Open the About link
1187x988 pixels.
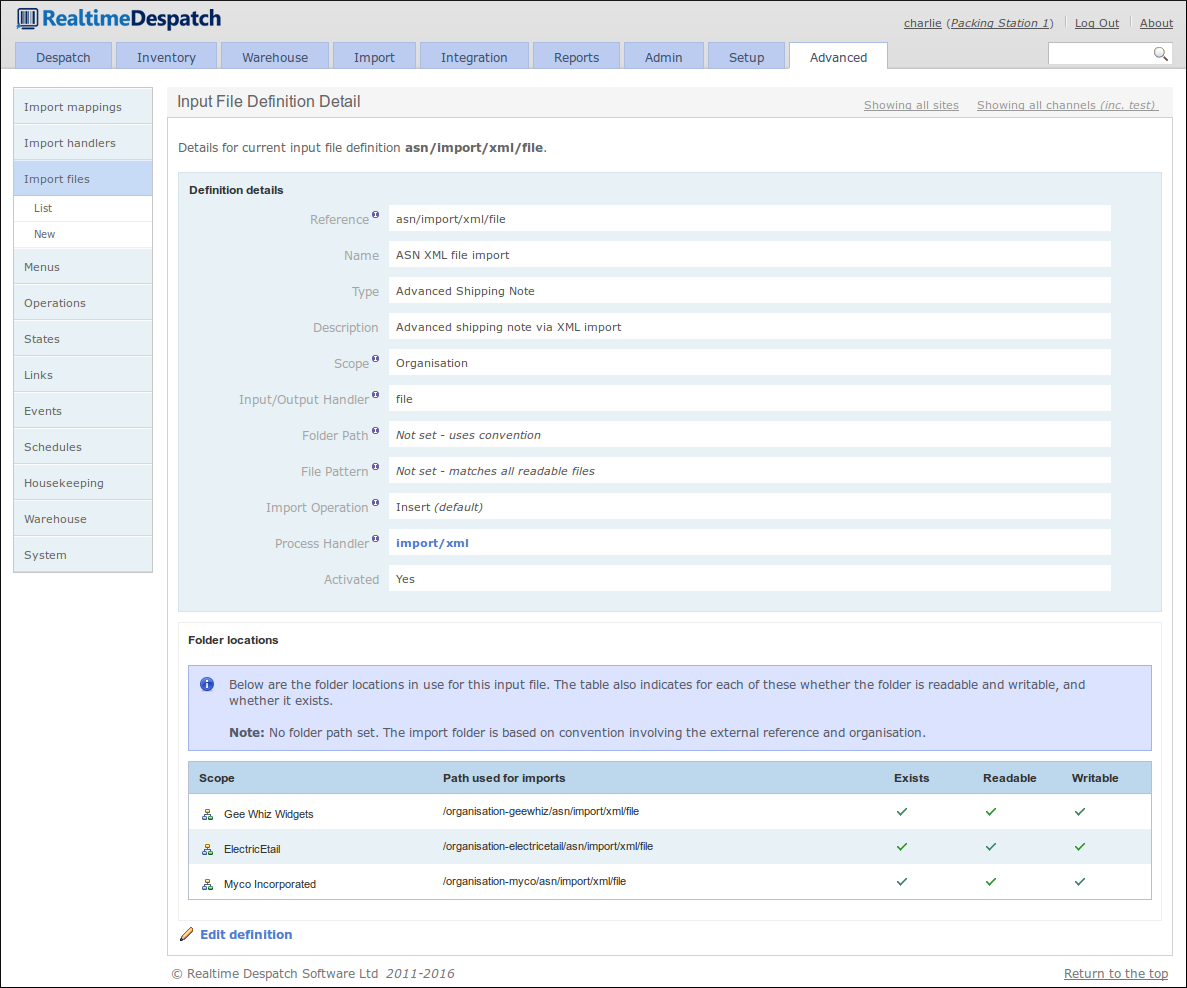coord(1156,23)
